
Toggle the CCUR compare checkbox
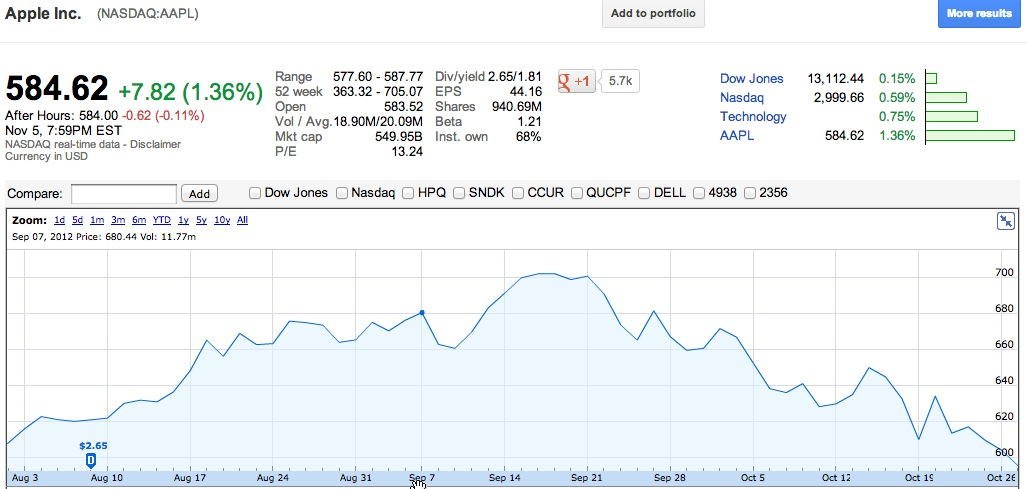[x=518, y=193]
